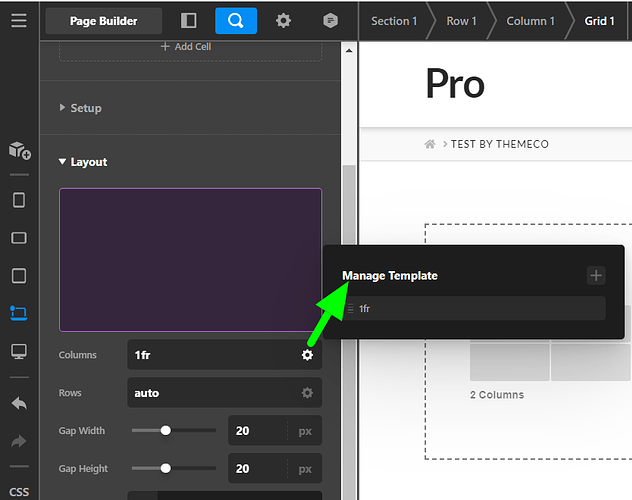Open the add elements cube icon

click(x=19, y=150)
